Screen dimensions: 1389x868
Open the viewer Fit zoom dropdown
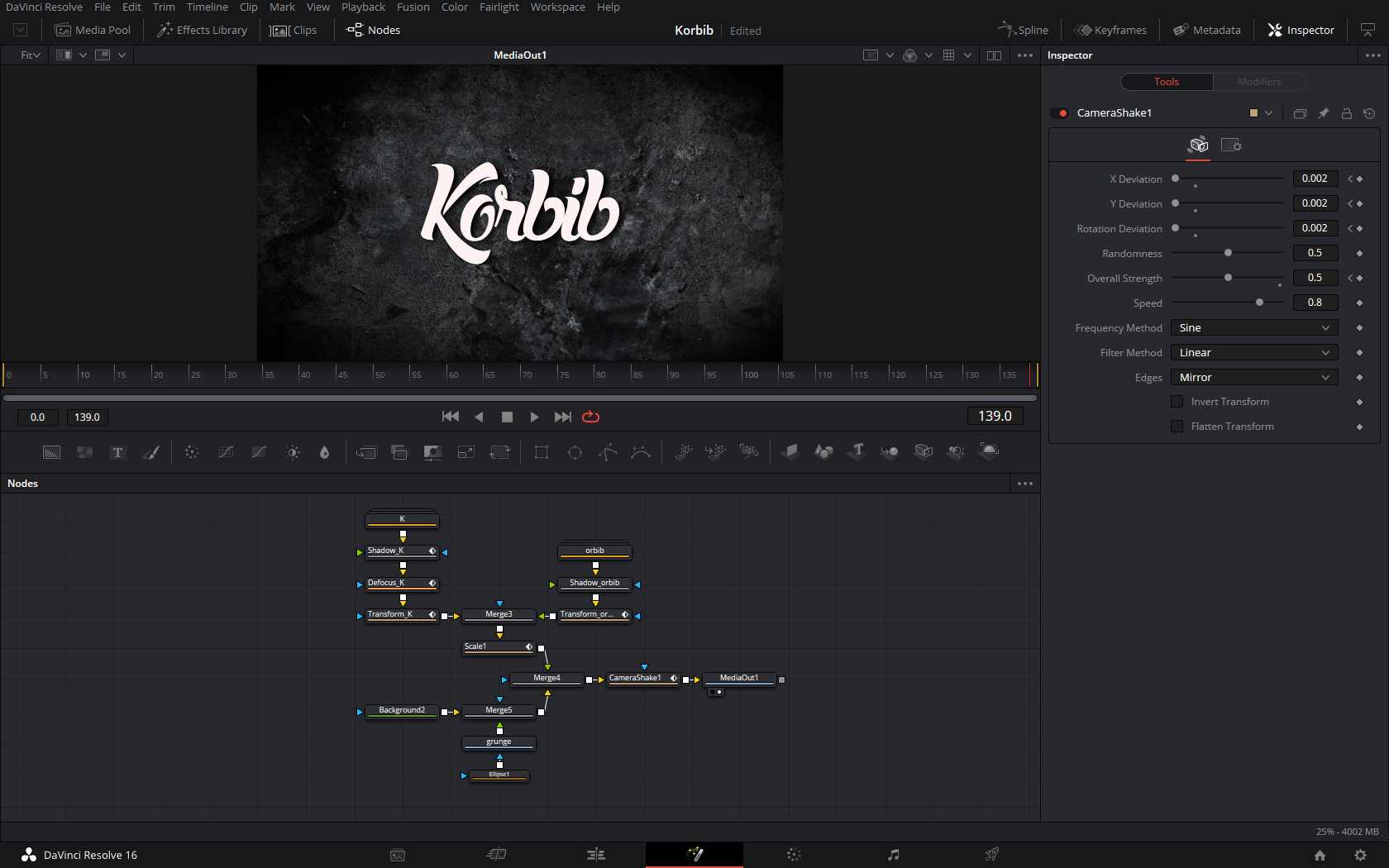click(x=31, y=55)
